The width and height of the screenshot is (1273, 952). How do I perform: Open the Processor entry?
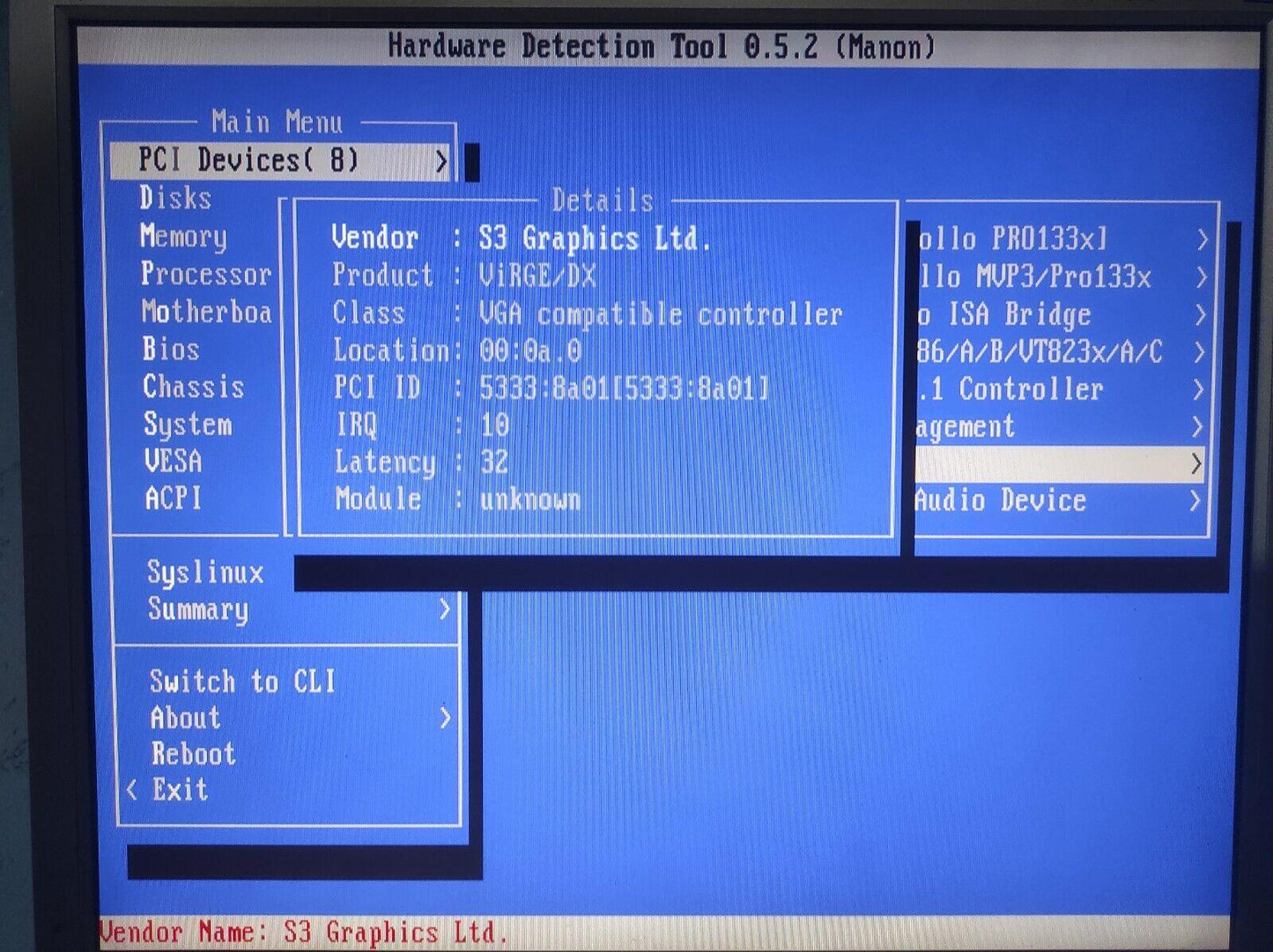click(205, 274)
